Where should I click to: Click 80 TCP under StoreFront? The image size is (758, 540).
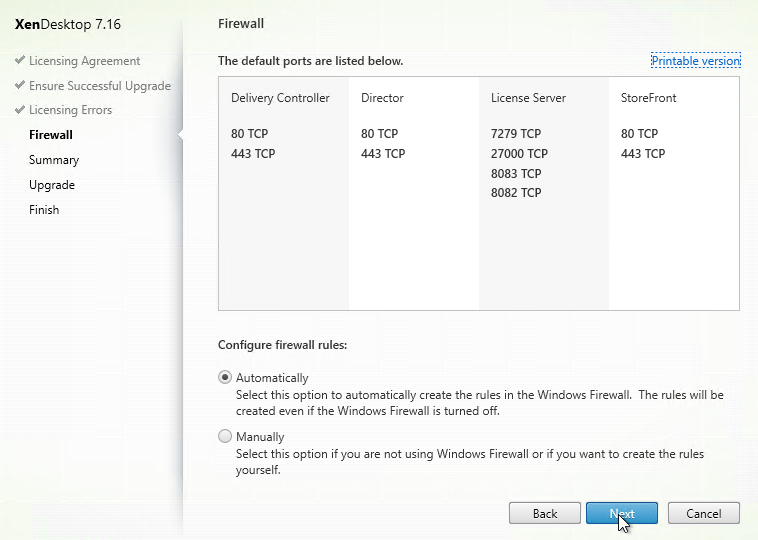pos(639,133)
